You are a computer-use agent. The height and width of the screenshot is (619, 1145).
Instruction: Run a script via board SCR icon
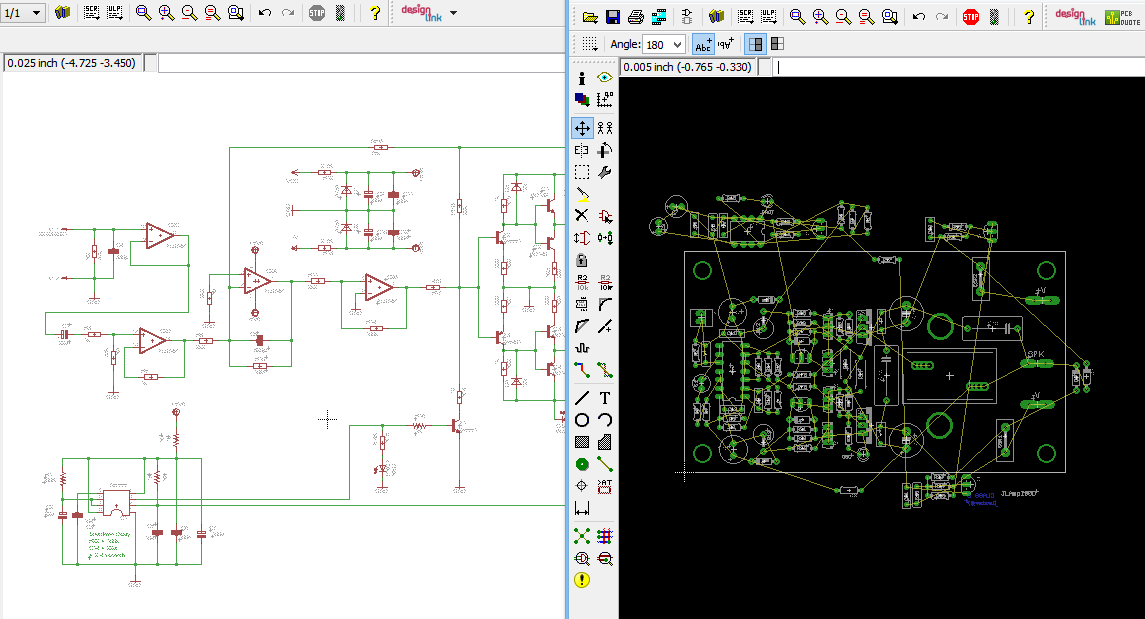[746, 16]
